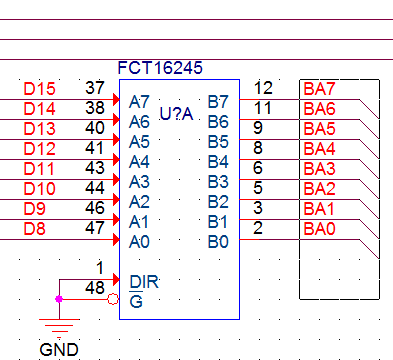Select the BA4 net label
The image size is (393, 360).
coord(319,149)
